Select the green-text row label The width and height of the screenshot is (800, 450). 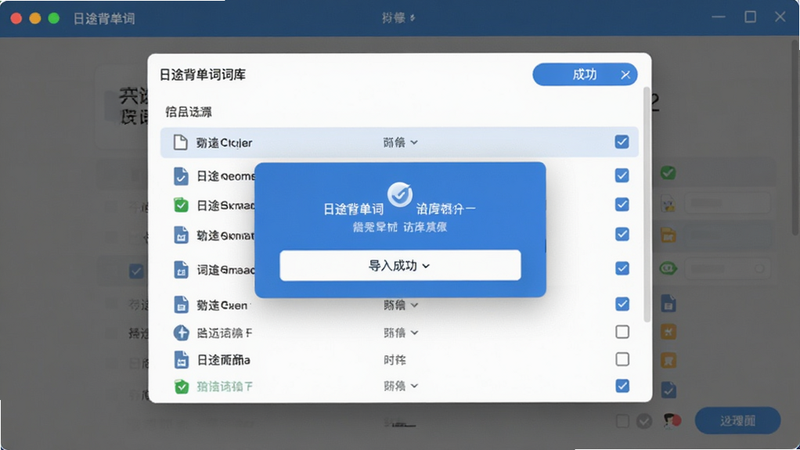click(224, 387)
